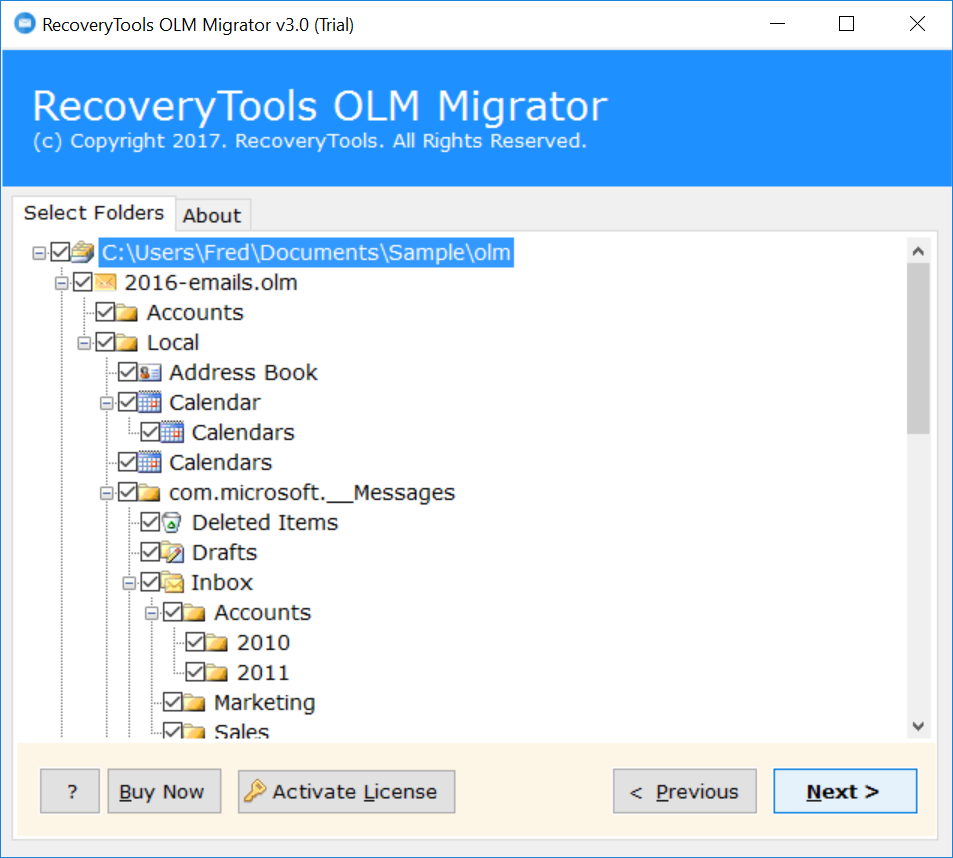This screenshot has width=953, height=858.
Task: Collapse the Inbox node
Action: pyautogui.click(x=129, y=583)
